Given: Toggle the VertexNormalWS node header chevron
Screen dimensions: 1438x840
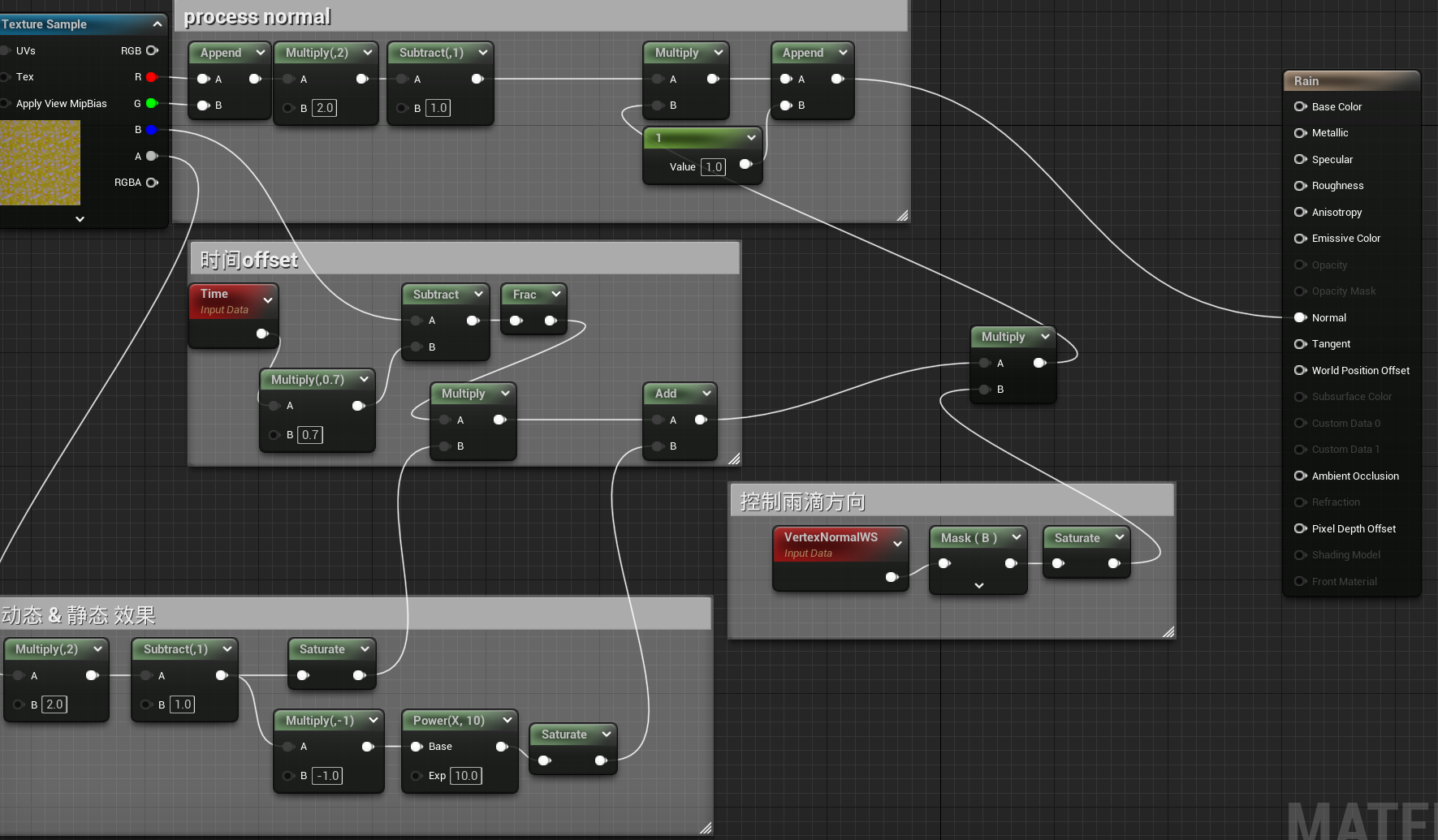Looking at the screenshot, I should click(898, 544).
